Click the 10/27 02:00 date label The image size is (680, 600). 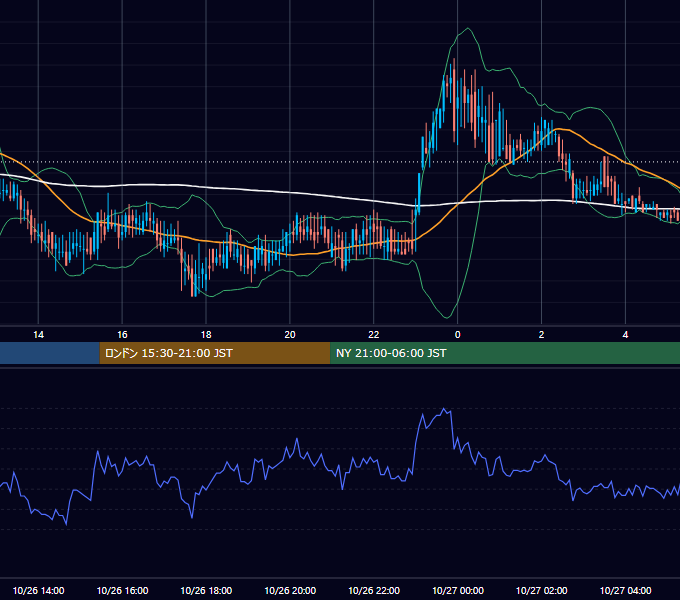click(542, 590)
